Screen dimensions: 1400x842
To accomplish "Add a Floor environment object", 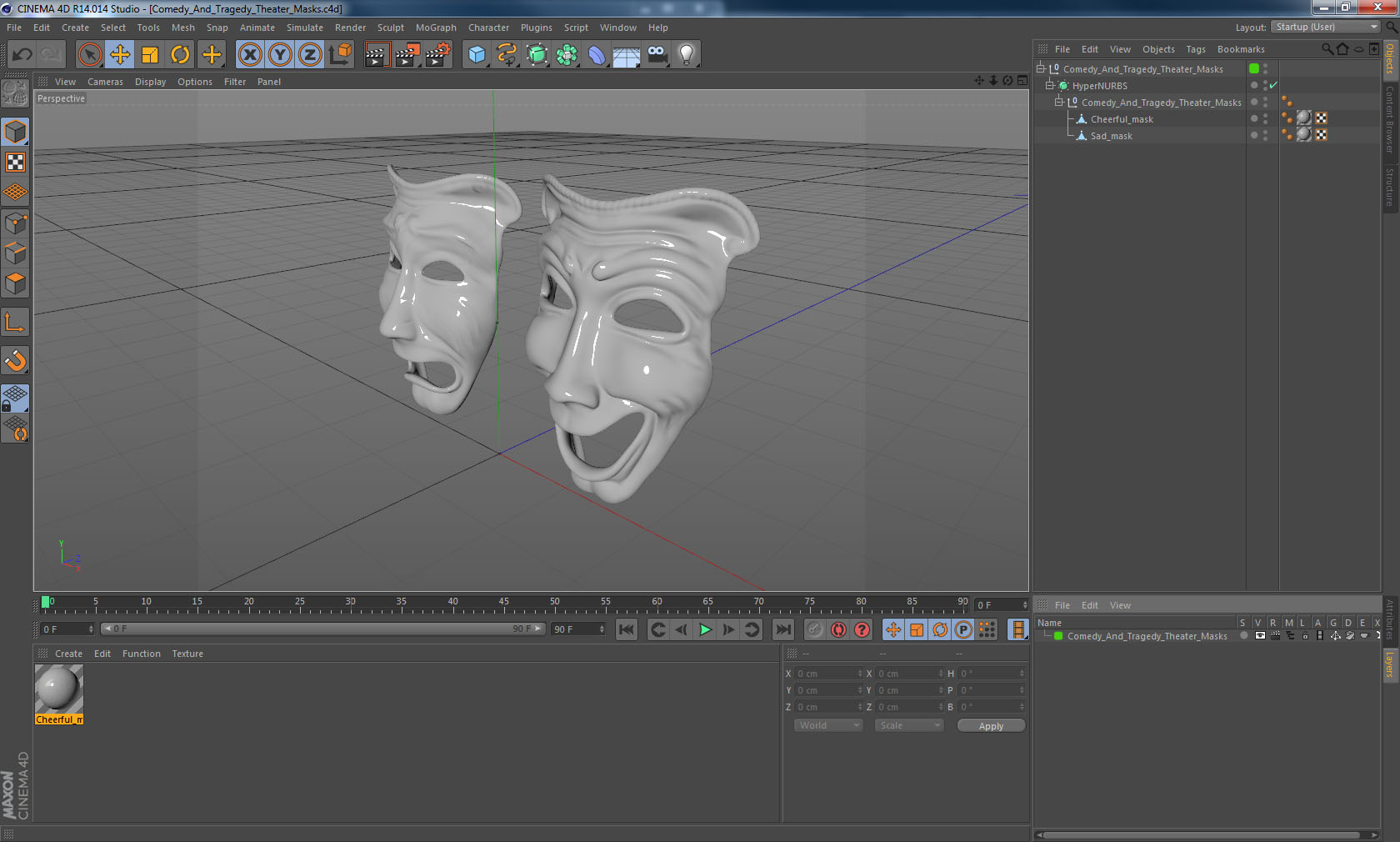I will (x=627, y=55).
